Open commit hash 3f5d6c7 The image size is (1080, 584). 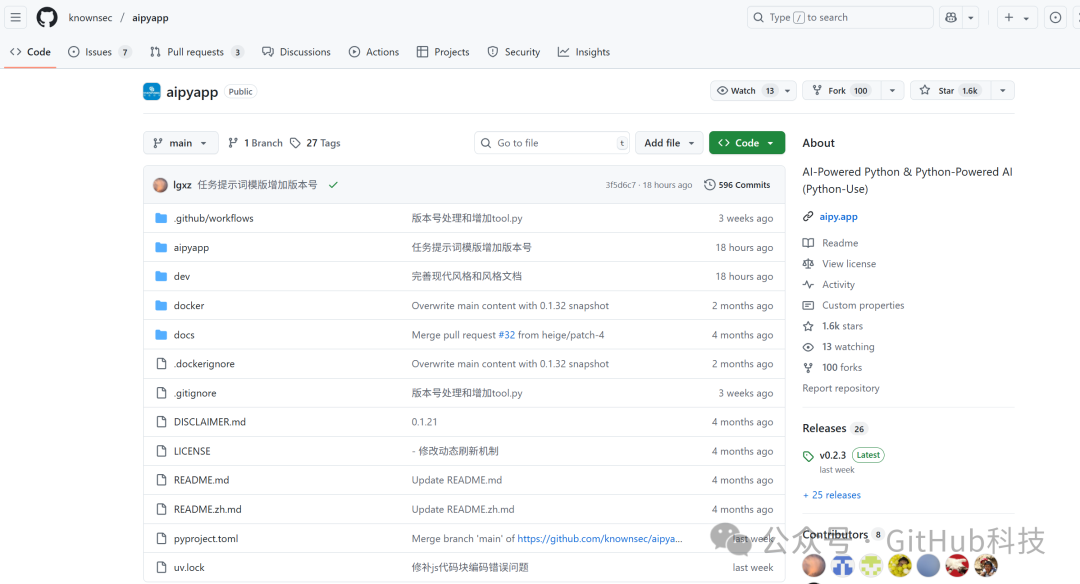pyautogui.click(x=621, y=185)
